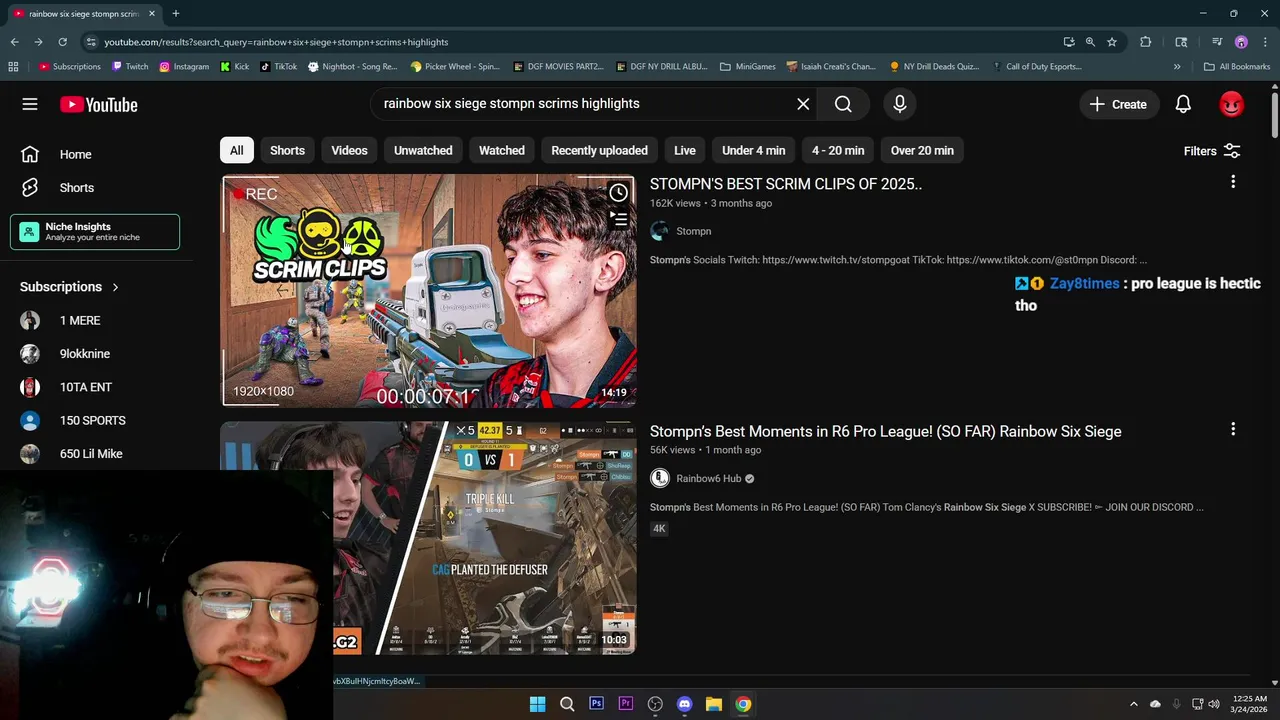Open the YouTube guide hamburger menu
The image size is (1280, 720).
(x=30, y=104)
